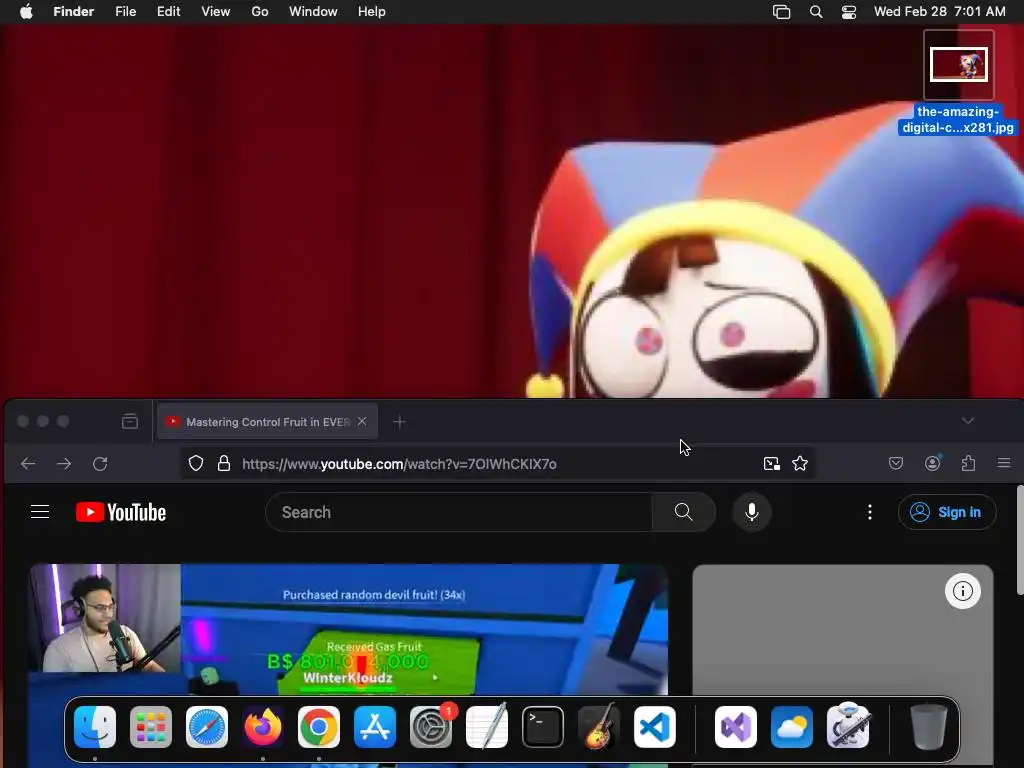This screenshot has height=768, width=1024.
Task: Save page to Pocket
Action: [x=896, y=463]
